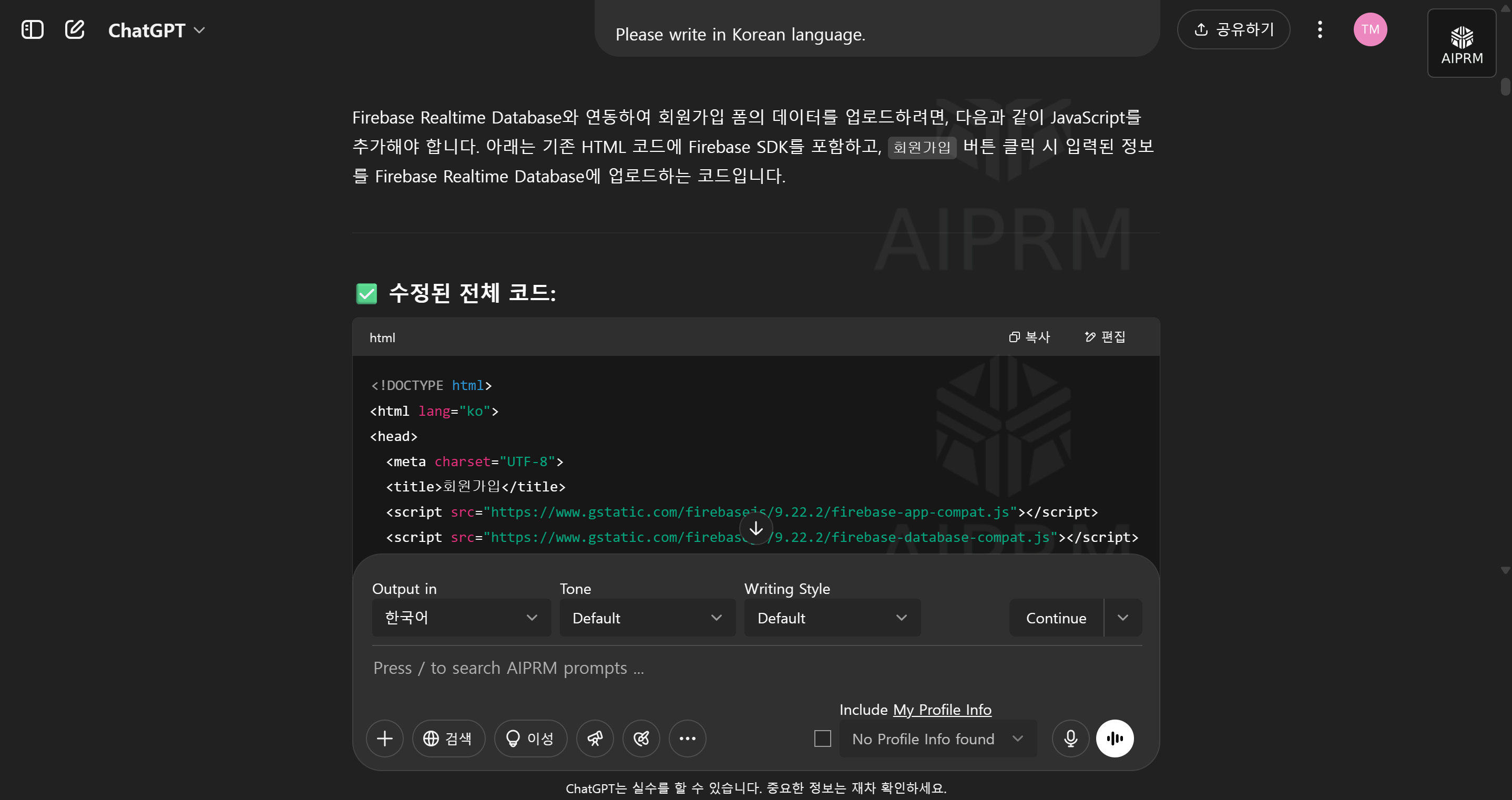Screen dimensions: 1512x800
Task: Click the image creation icon in the composer
Action: tap(641, 739)
